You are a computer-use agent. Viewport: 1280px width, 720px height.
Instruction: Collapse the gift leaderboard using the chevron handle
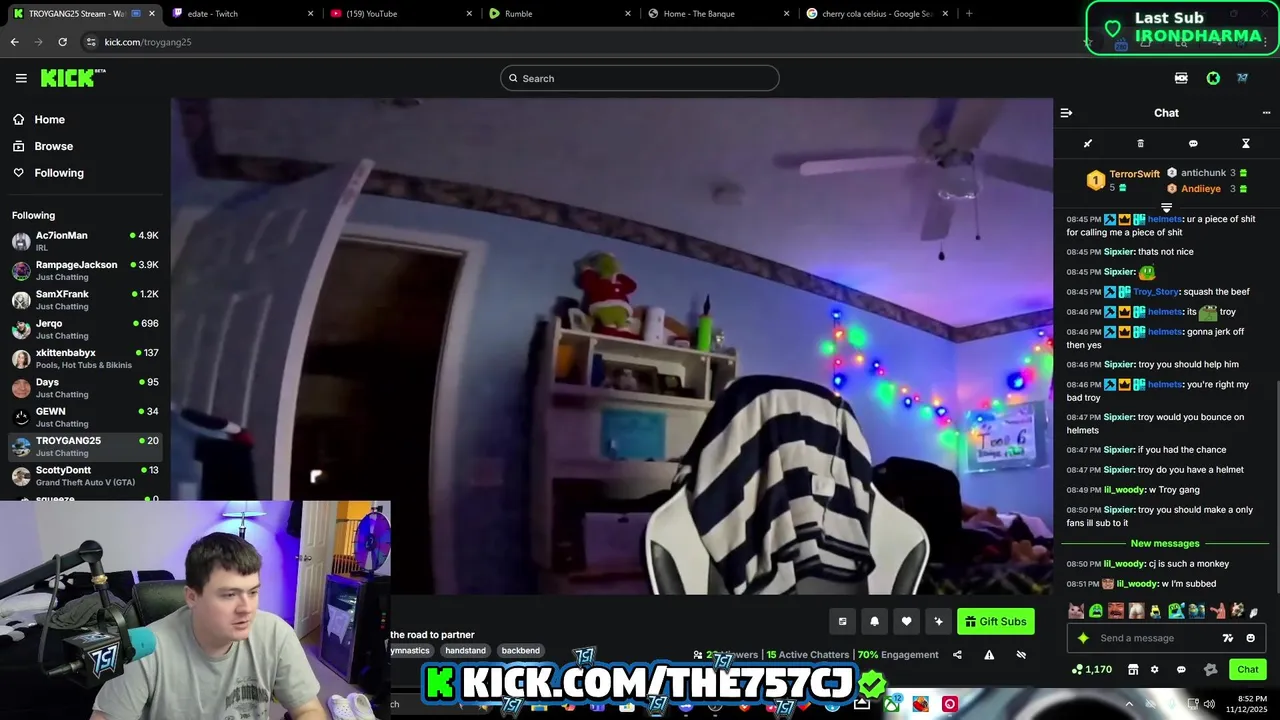point(1166,207)
